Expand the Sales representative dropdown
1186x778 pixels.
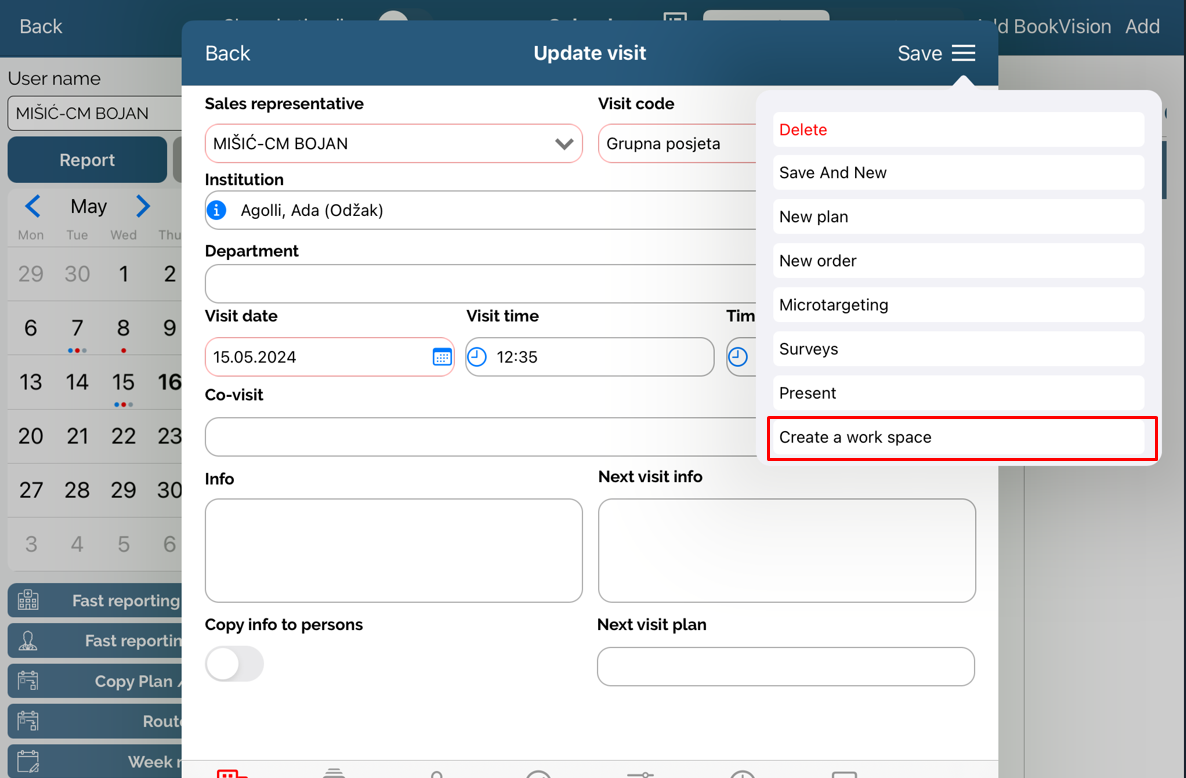[564, 144]
